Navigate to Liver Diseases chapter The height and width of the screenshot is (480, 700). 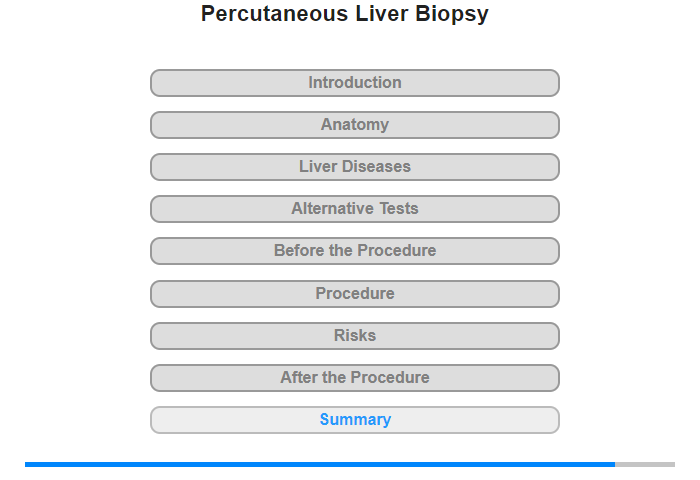click(x=354, y=167)
